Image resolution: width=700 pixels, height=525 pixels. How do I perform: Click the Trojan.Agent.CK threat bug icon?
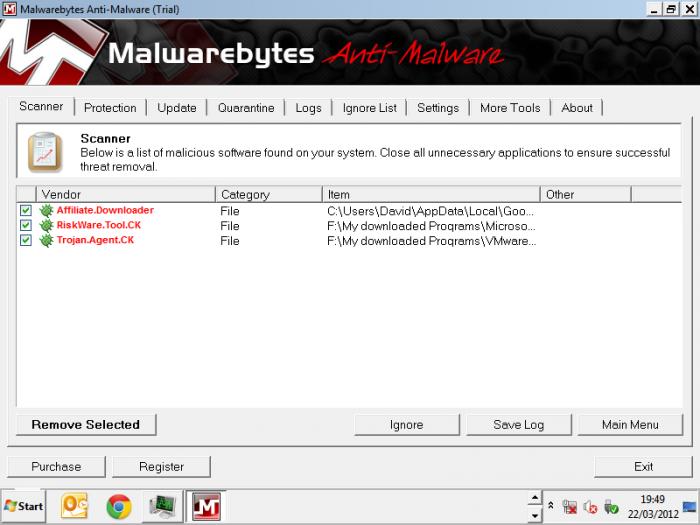[46, 241]
